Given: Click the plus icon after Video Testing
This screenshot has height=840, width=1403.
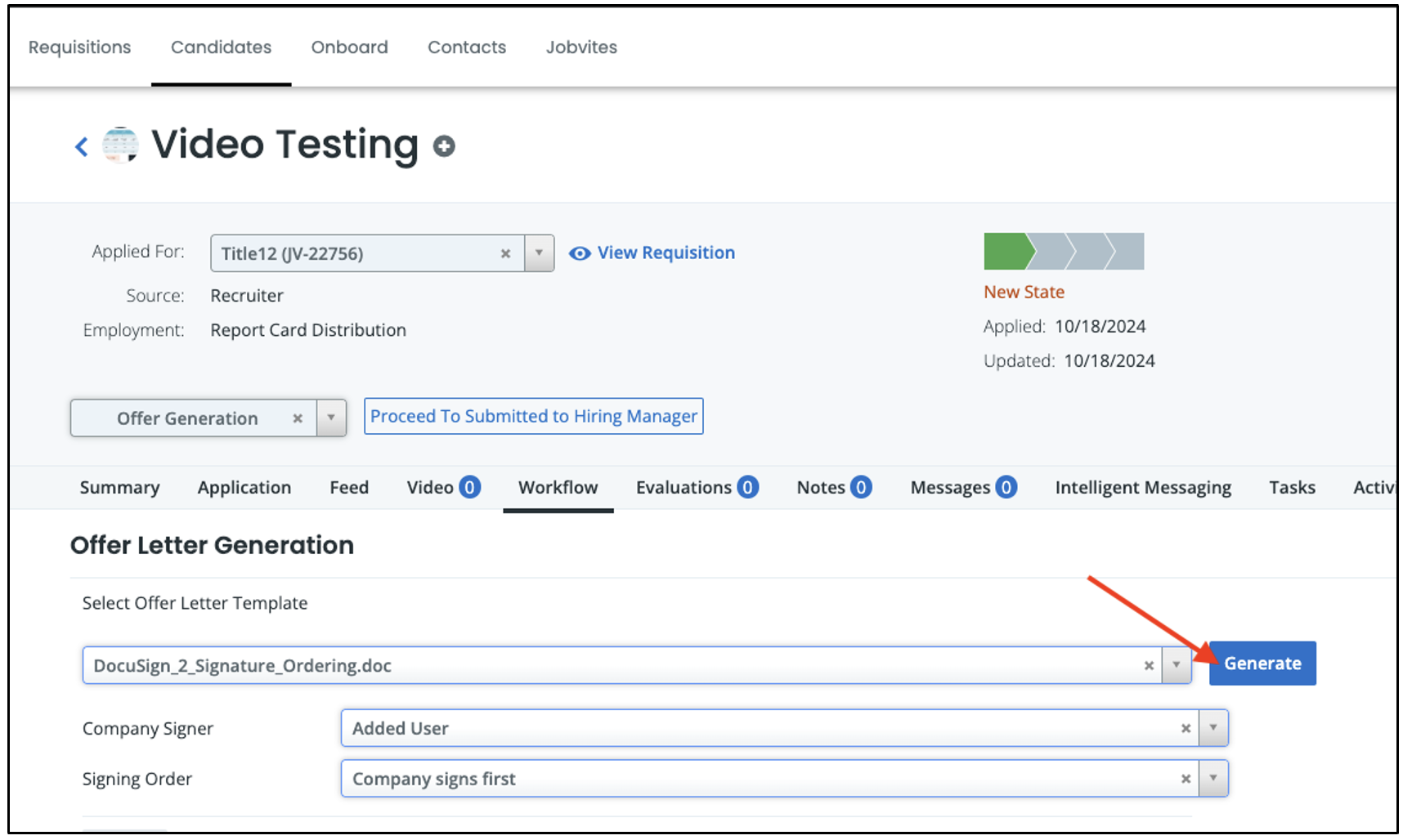Looking at the screenshot, I should pos(444,146).
